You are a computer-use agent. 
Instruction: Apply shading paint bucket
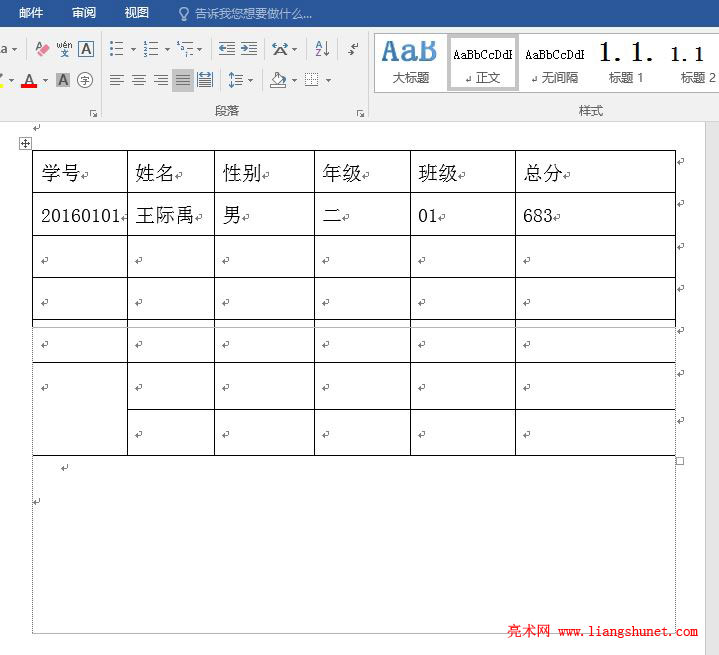pos(278,80)
